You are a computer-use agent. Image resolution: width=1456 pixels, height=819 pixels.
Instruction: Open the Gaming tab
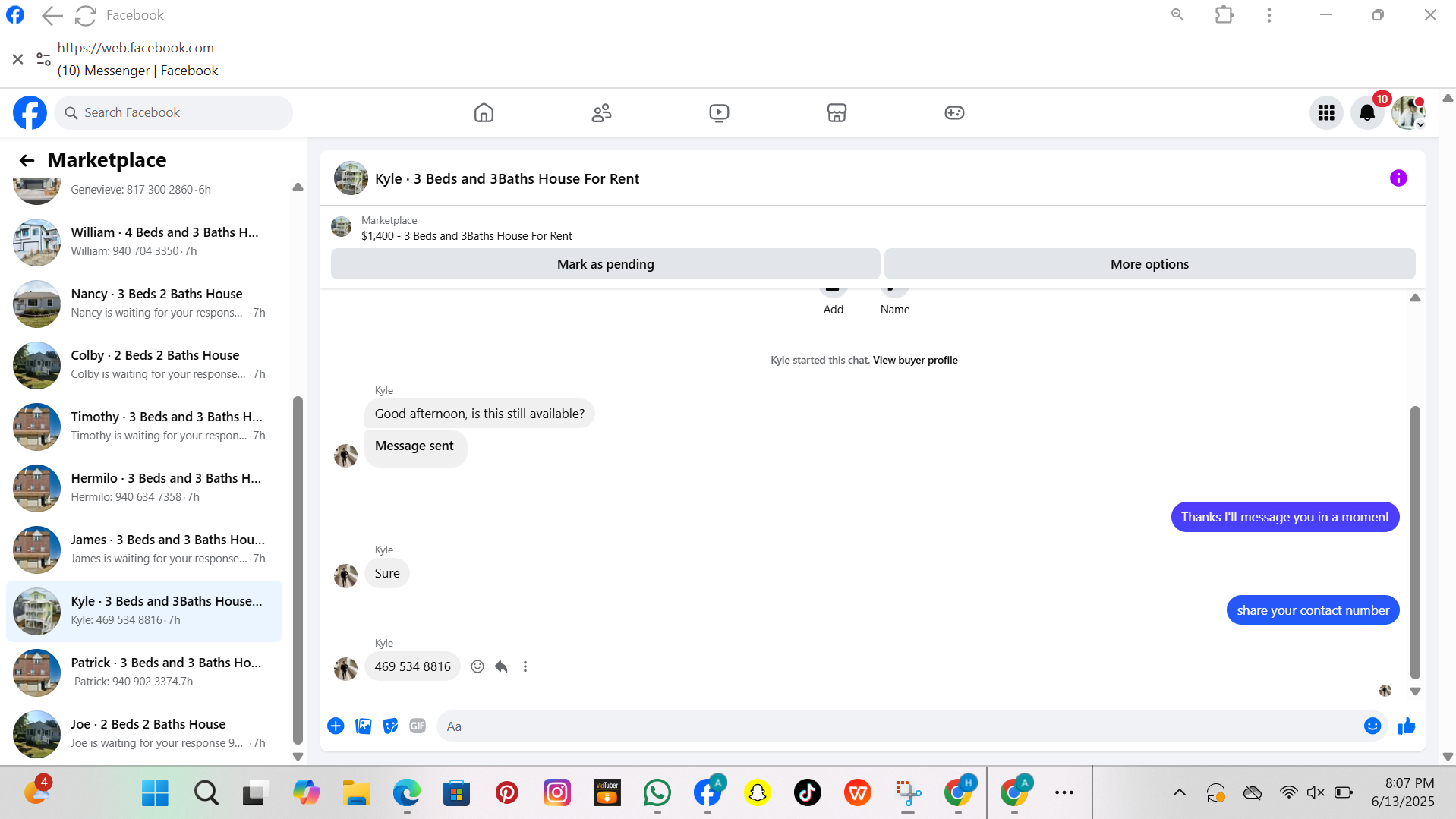point(954,113)
